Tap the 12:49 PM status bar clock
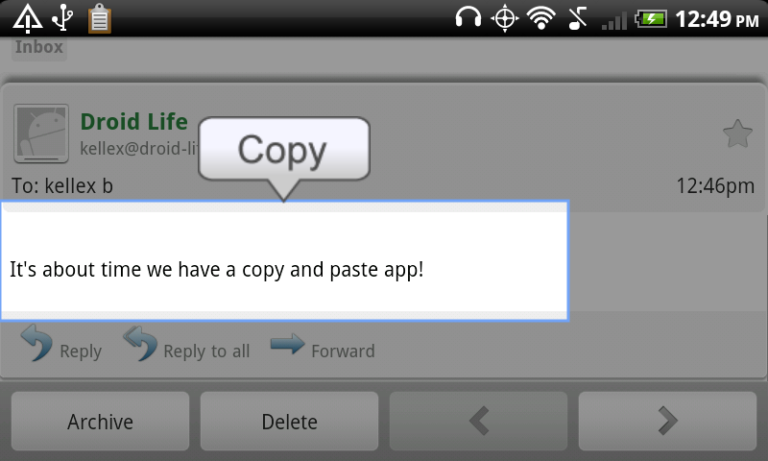 point(718,20)
